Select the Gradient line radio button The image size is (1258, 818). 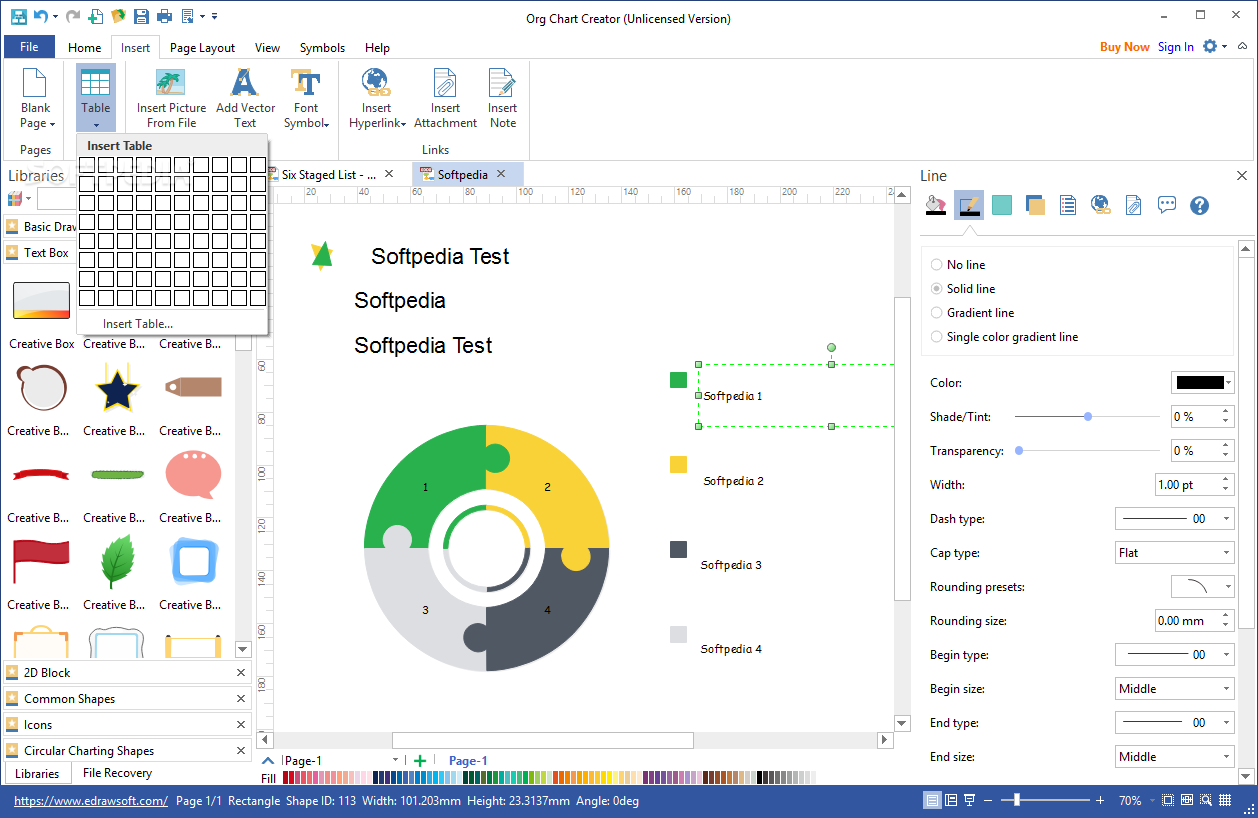click(936, 313)
